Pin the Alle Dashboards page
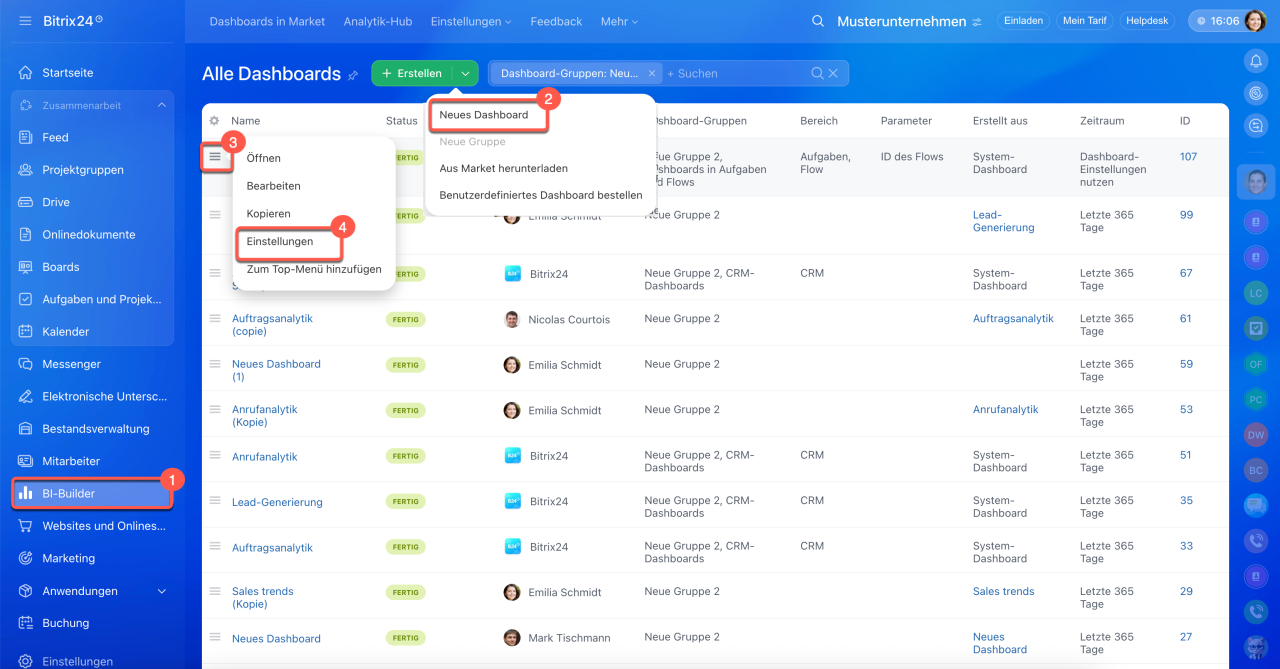The image size is (1280, 669). pos(353,75)
